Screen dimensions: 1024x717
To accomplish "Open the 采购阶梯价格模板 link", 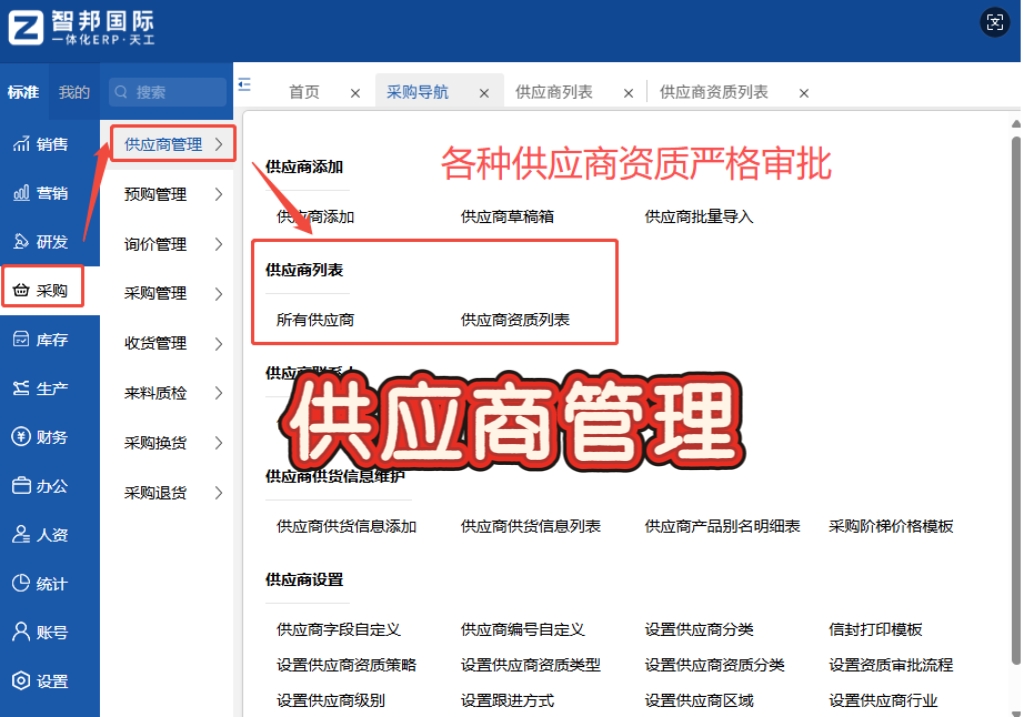I will [891, 526].
